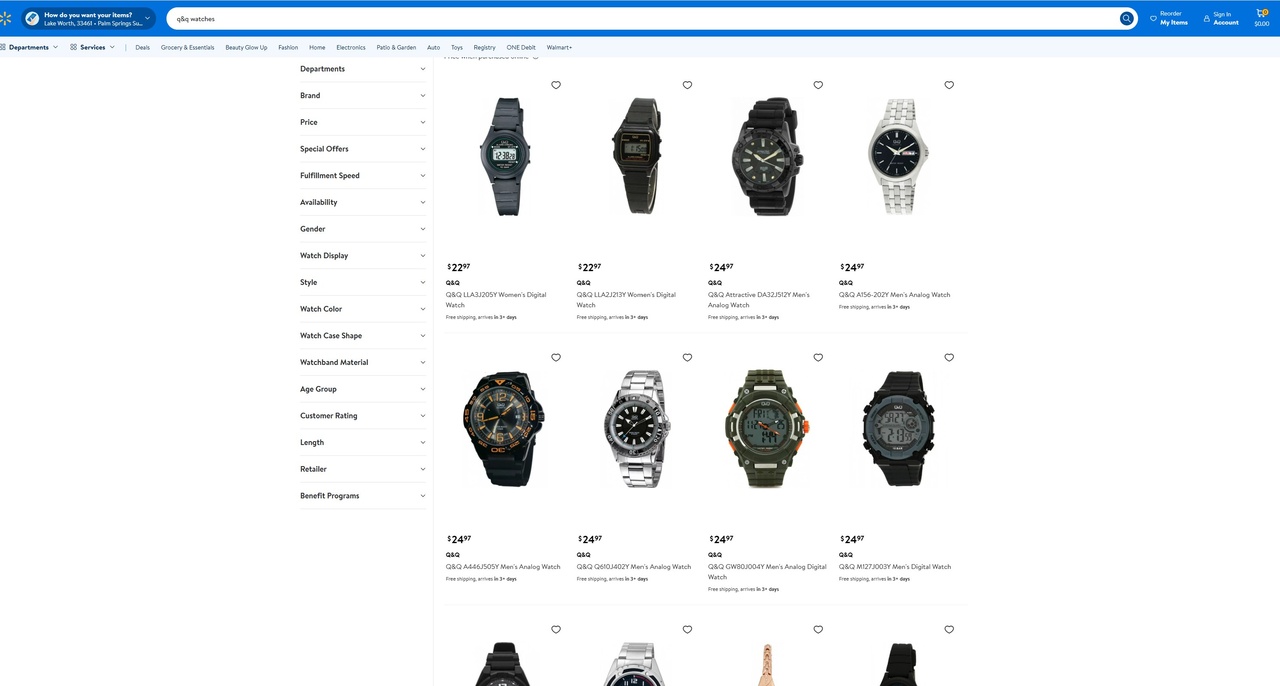
Task: Save Q&Q Attractive DA32J512Y watch to favorites
Action: click(x=818, y=85)
